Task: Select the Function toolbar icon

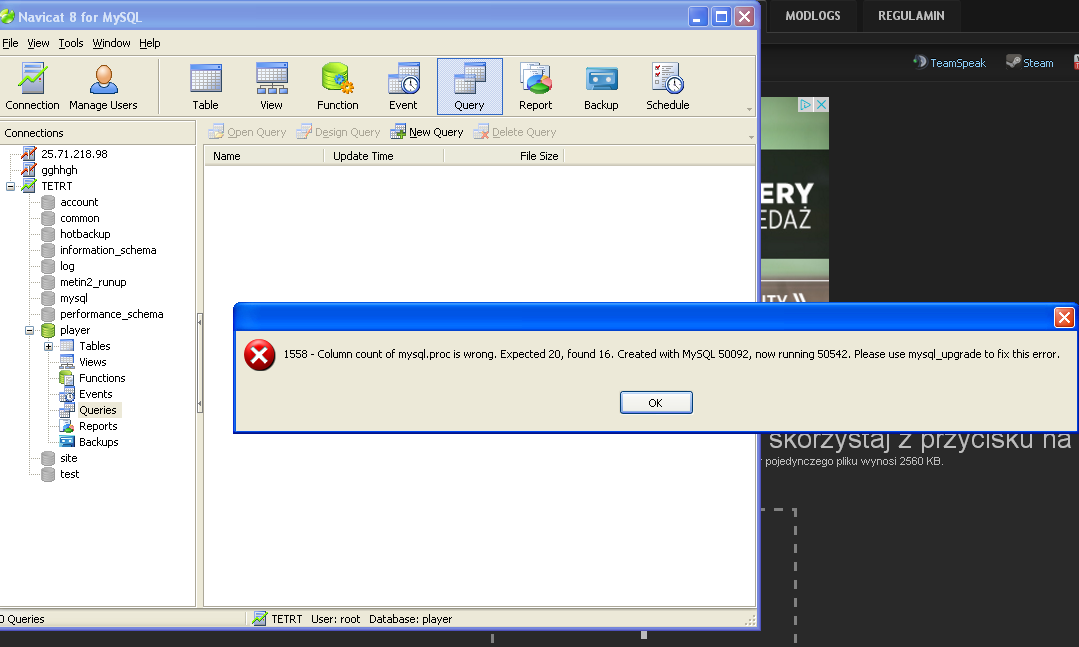Action: tap(337, 87)
